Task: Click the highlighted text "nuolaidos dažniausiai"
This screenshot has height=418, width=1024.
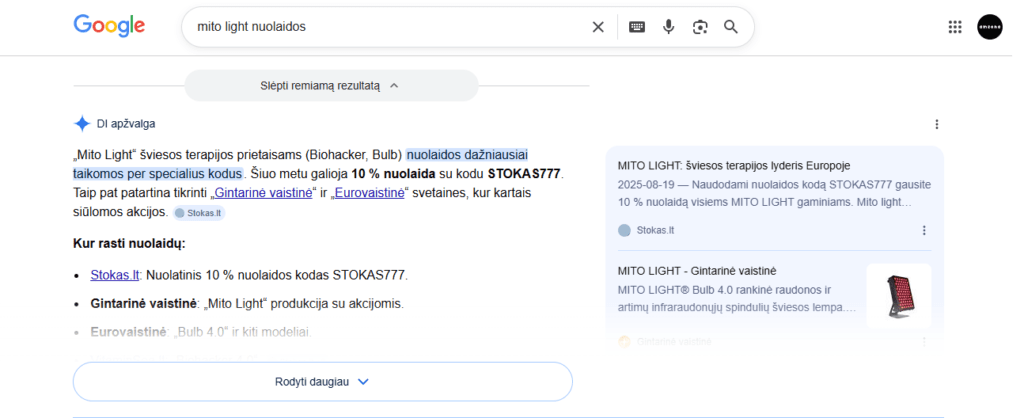Action: [x=467, y=155]
